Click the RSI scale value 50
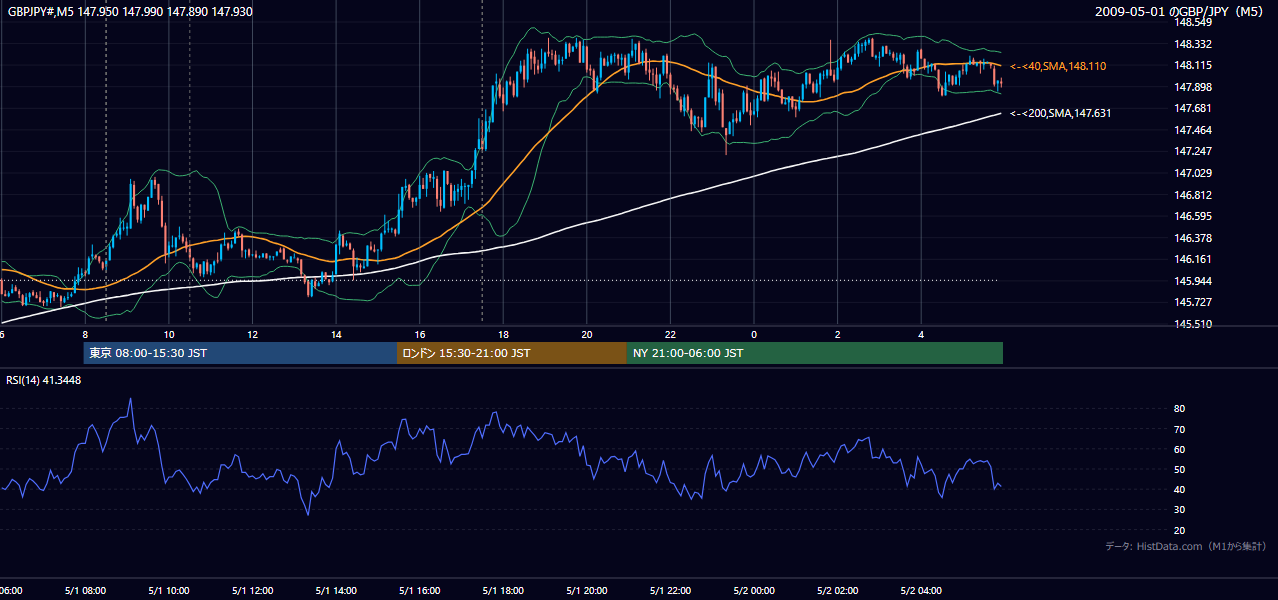 1180,469
